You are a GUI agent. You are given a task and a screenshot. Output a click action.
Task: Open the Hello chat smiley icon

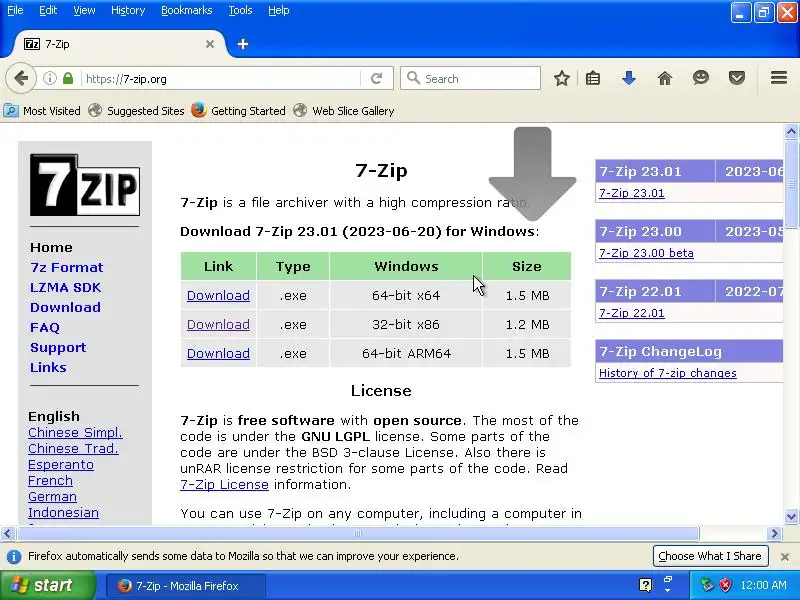tap(701, 78)
